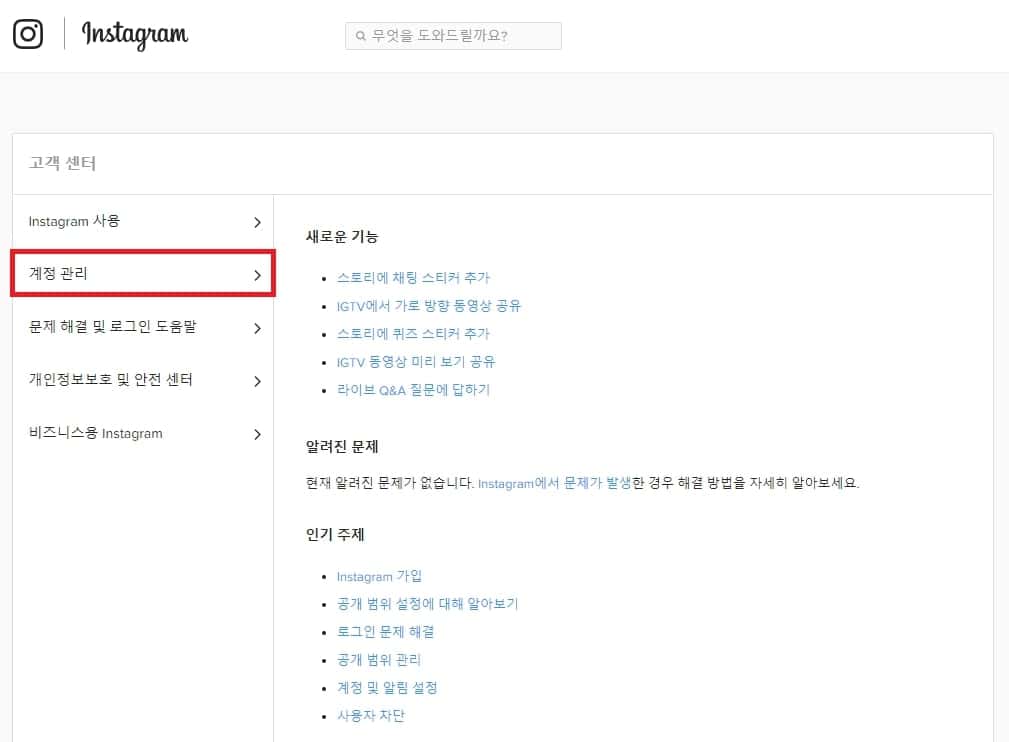
Task: Click inside the '무엇을 도와드릴까요?' search field
Action: (455, 36)
